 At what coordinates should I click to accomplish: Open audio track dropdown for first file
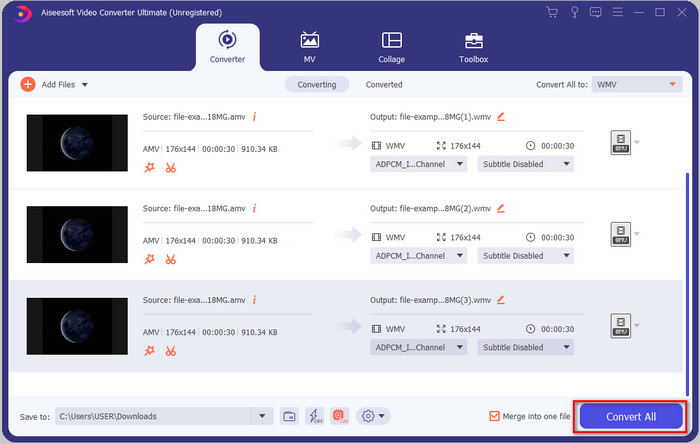pos(418,164)
